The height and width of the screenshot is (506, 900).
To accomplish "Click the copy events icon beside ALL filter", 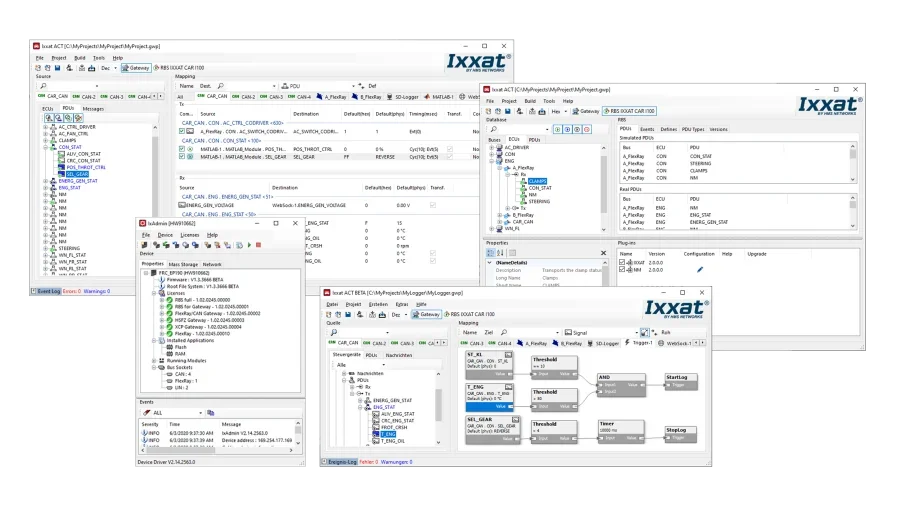I will click(211, 413).
